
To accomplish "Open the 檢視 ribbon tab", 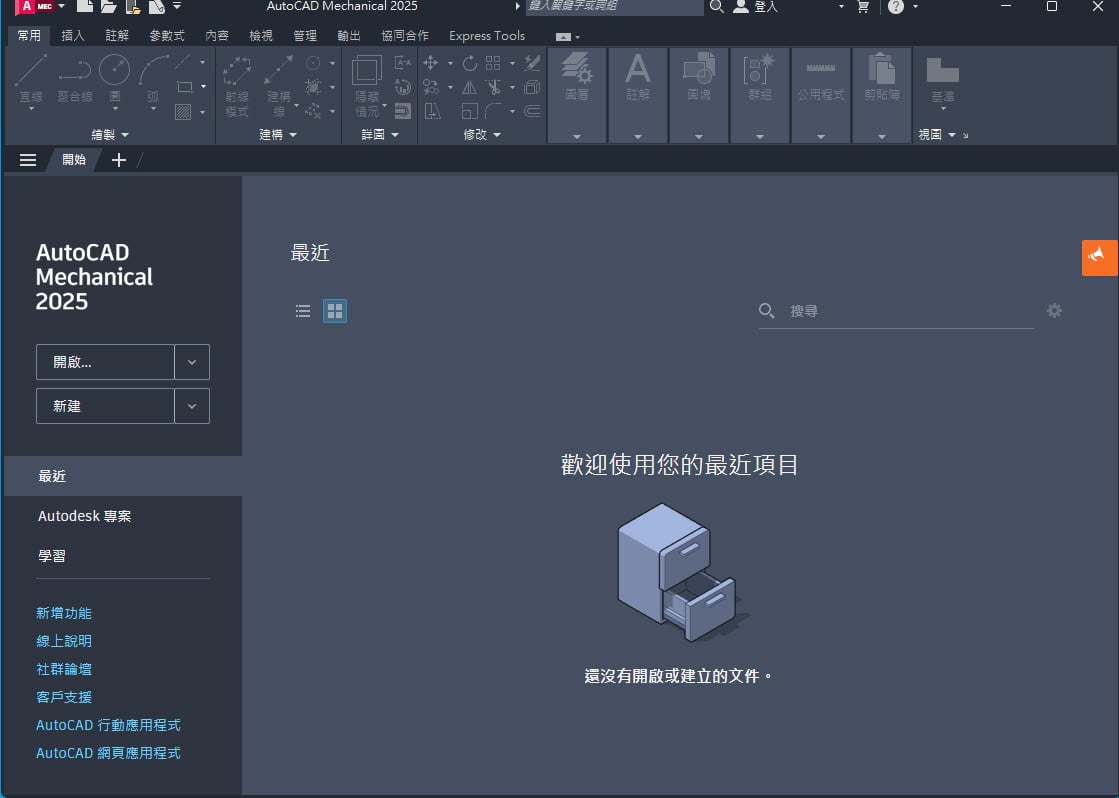I will click(260, 35).
